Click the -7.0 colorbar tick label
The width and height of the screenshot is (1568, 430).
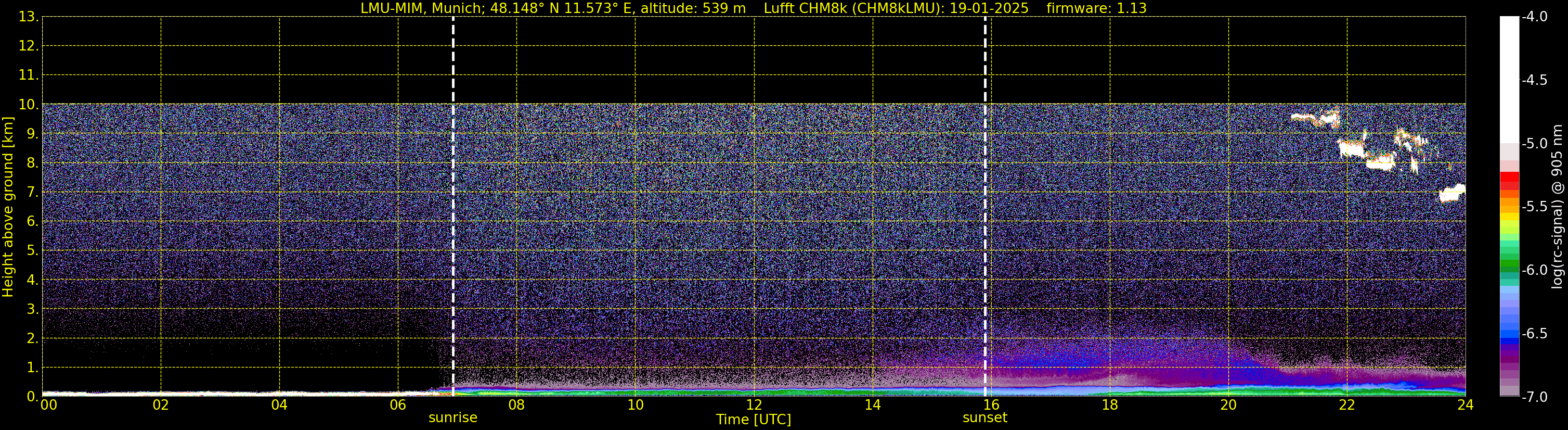pos(1534,397)
